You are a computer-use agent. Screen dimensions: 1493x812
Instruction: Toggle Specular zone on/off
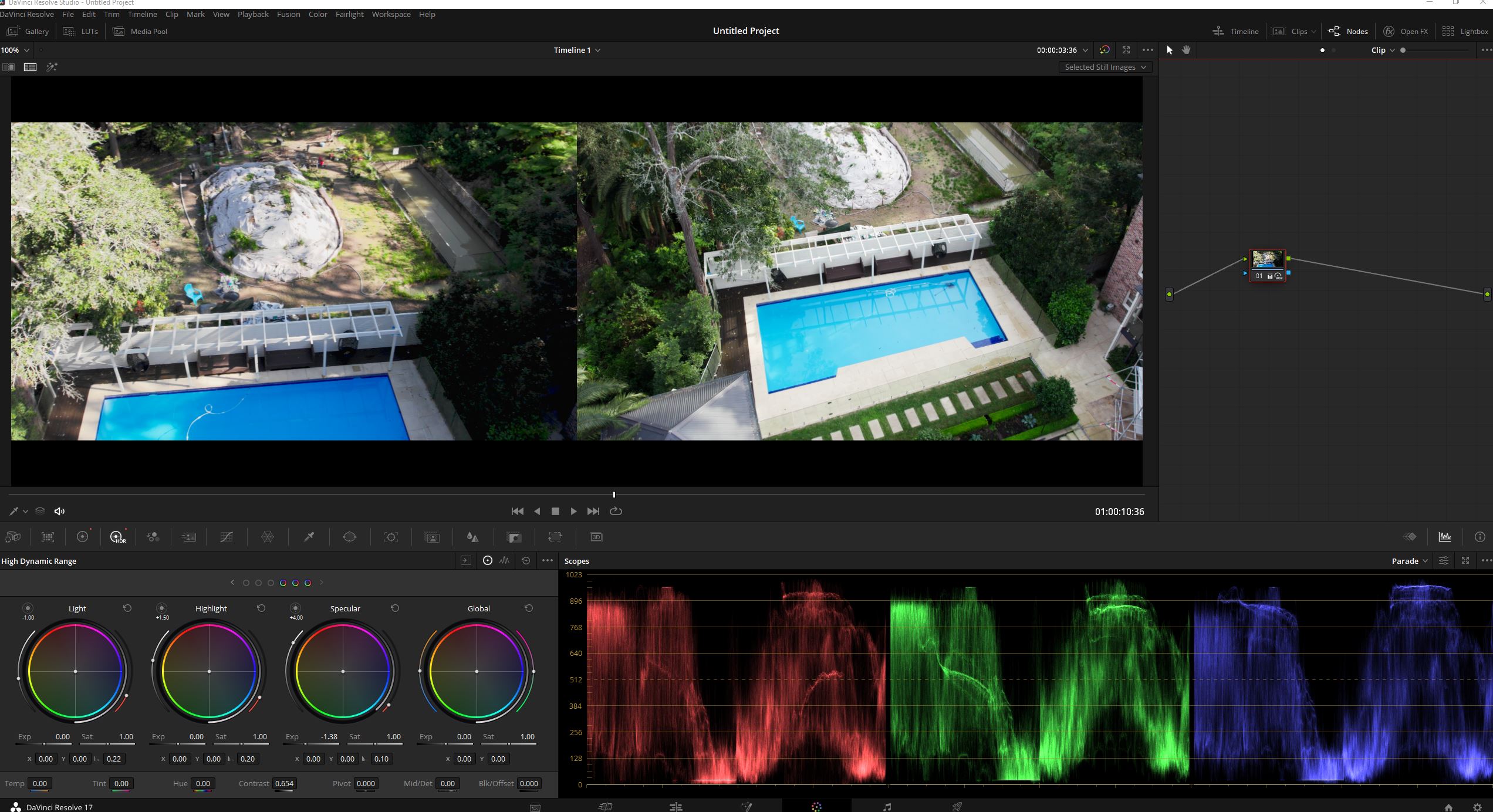click(x=295, y=608)
